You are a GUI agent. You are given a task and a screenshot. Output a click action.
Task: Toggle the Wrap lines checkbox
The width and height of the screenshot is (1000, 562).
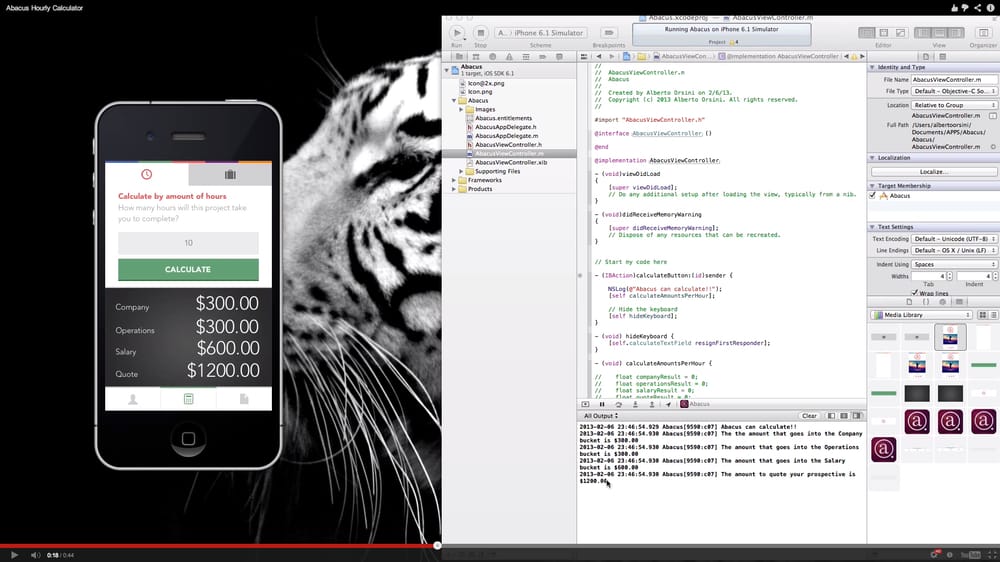[915, 293]
